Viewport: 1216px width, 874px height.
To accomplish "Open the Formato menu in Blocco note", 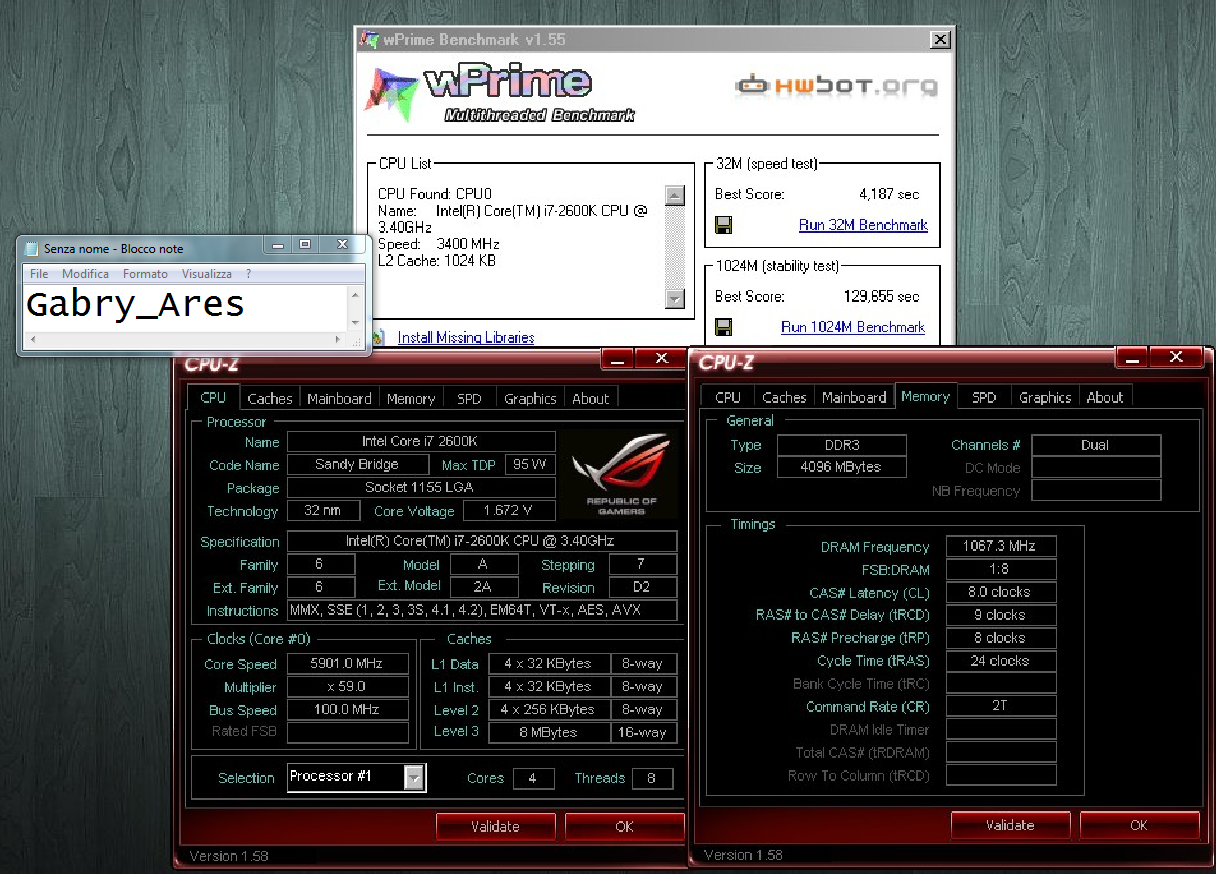I will point(145,274).
